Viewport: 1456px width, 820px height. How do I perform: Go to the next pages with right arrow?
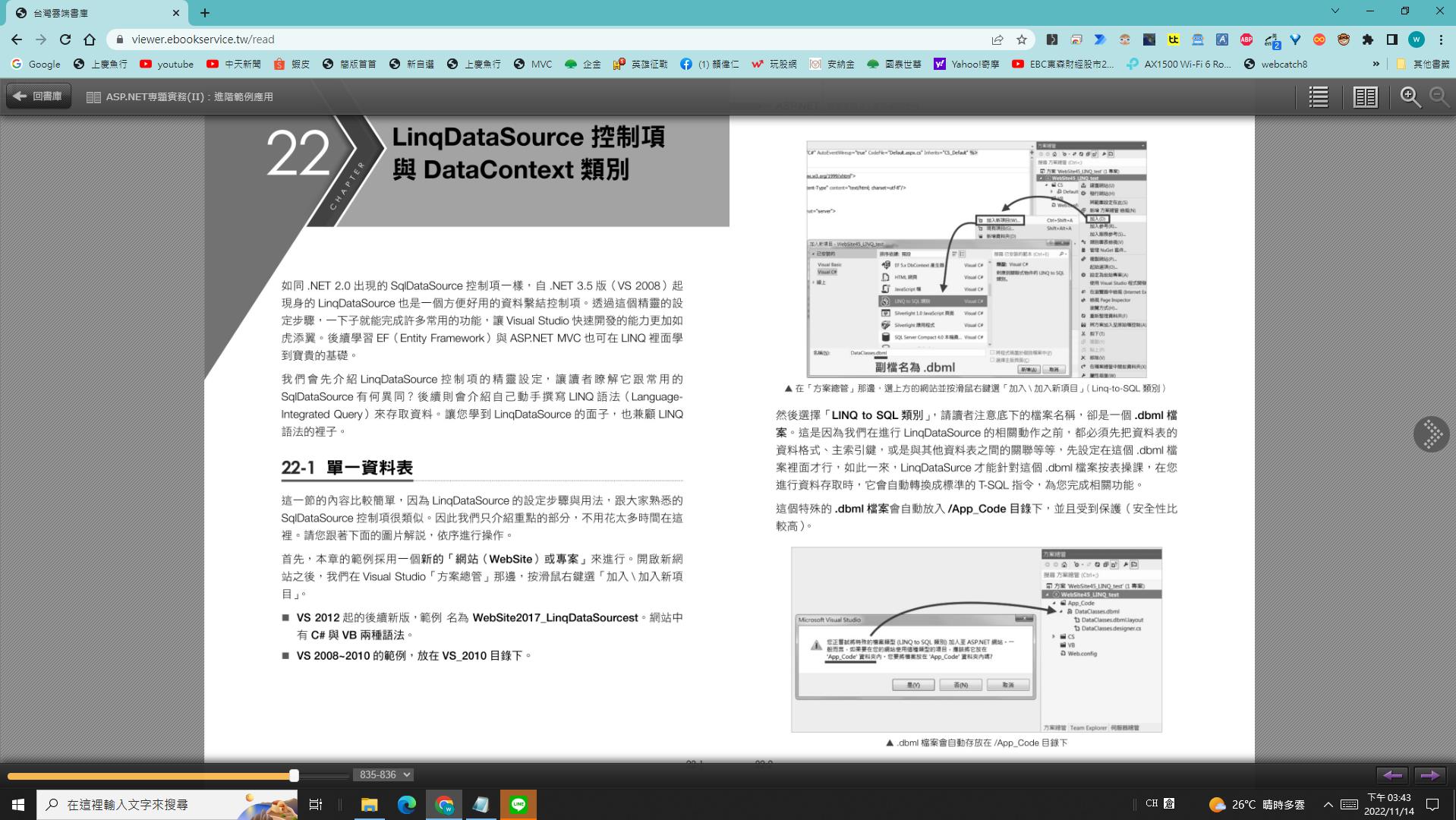[1429, 775]
